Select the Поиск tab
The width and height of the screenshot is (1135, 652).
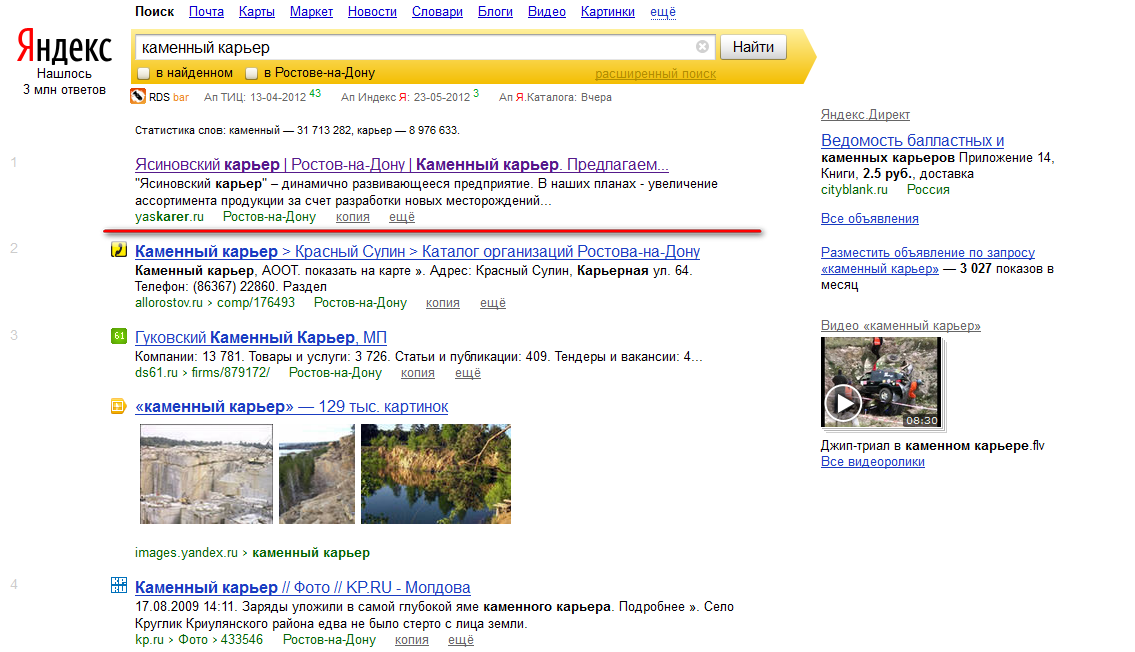click(x=154, y=12)
